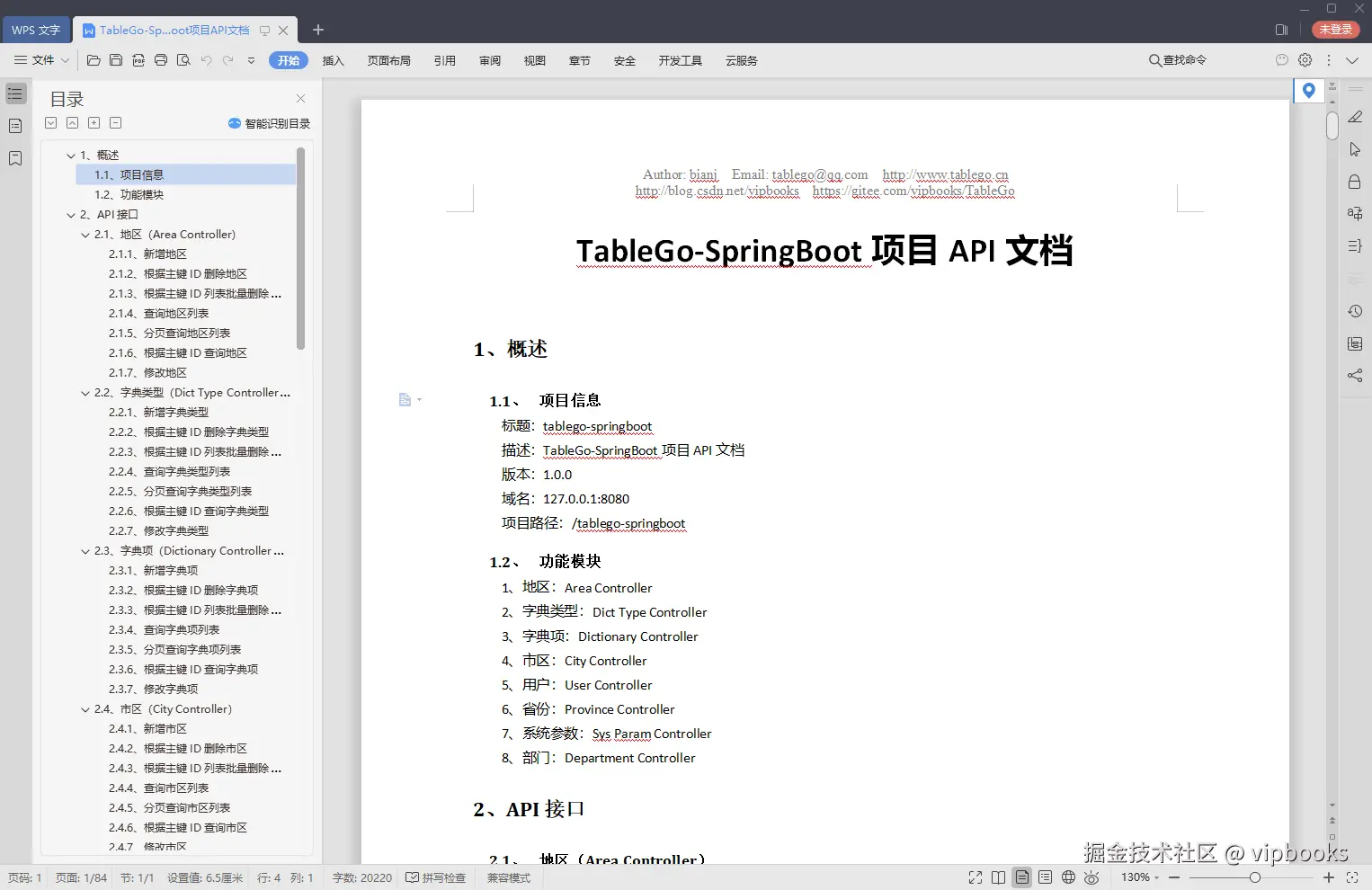Open a new tab with plus button
This screenshot has width=1372, height=890.
(x=318, y=30)
